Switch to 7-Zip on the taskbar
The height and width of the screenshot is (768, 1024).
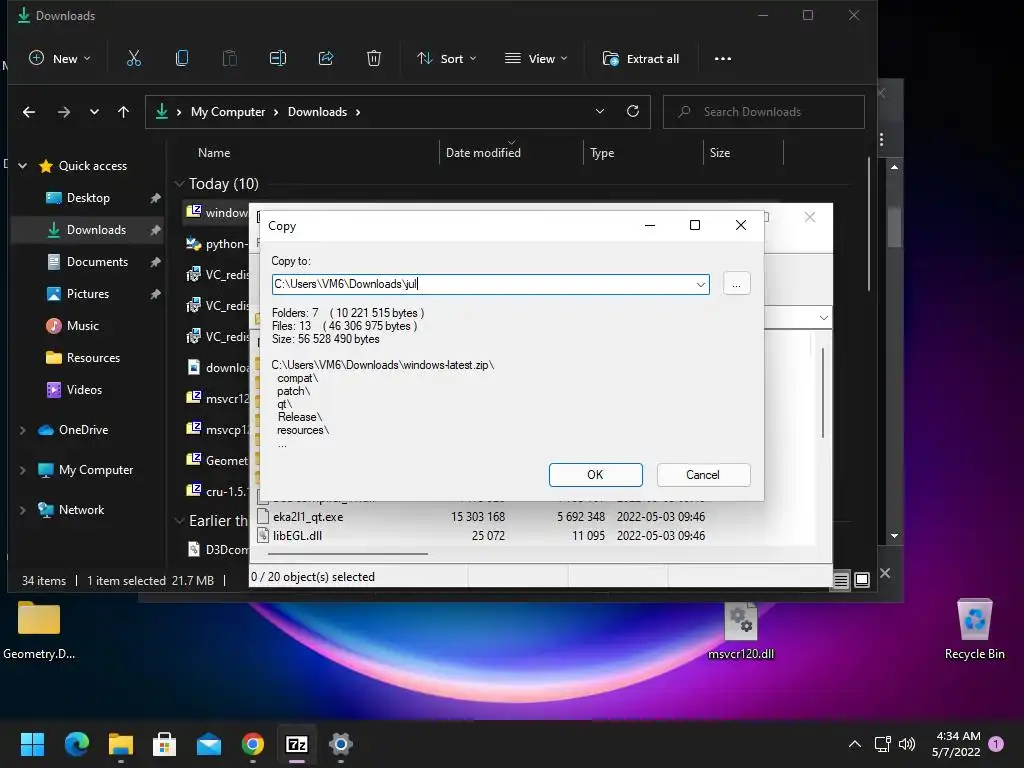point(297,744)
